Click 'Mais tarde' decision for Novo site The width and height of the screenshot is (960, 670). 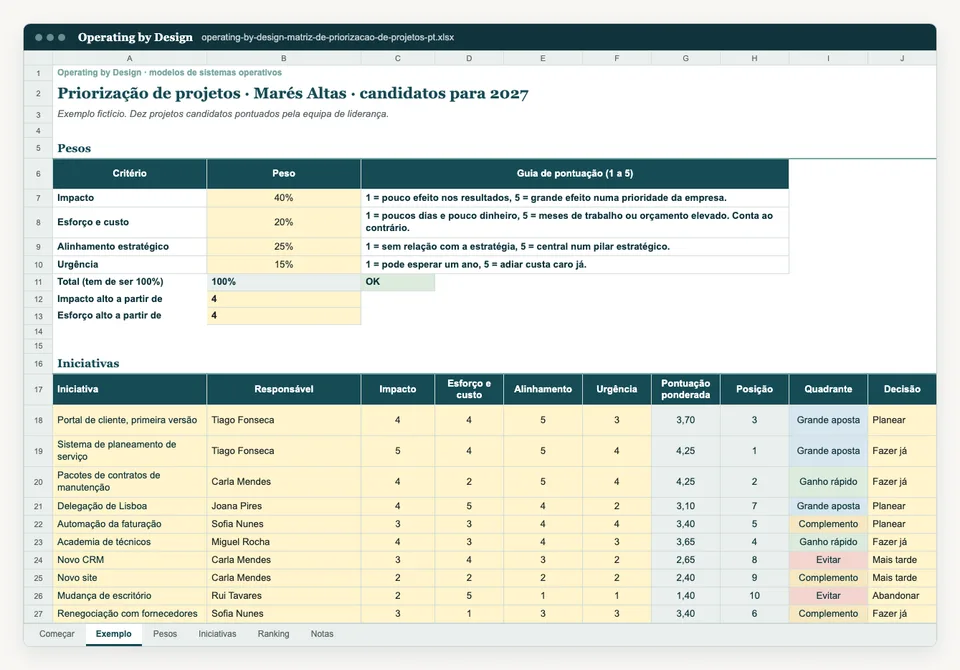[x=902, y=578]
